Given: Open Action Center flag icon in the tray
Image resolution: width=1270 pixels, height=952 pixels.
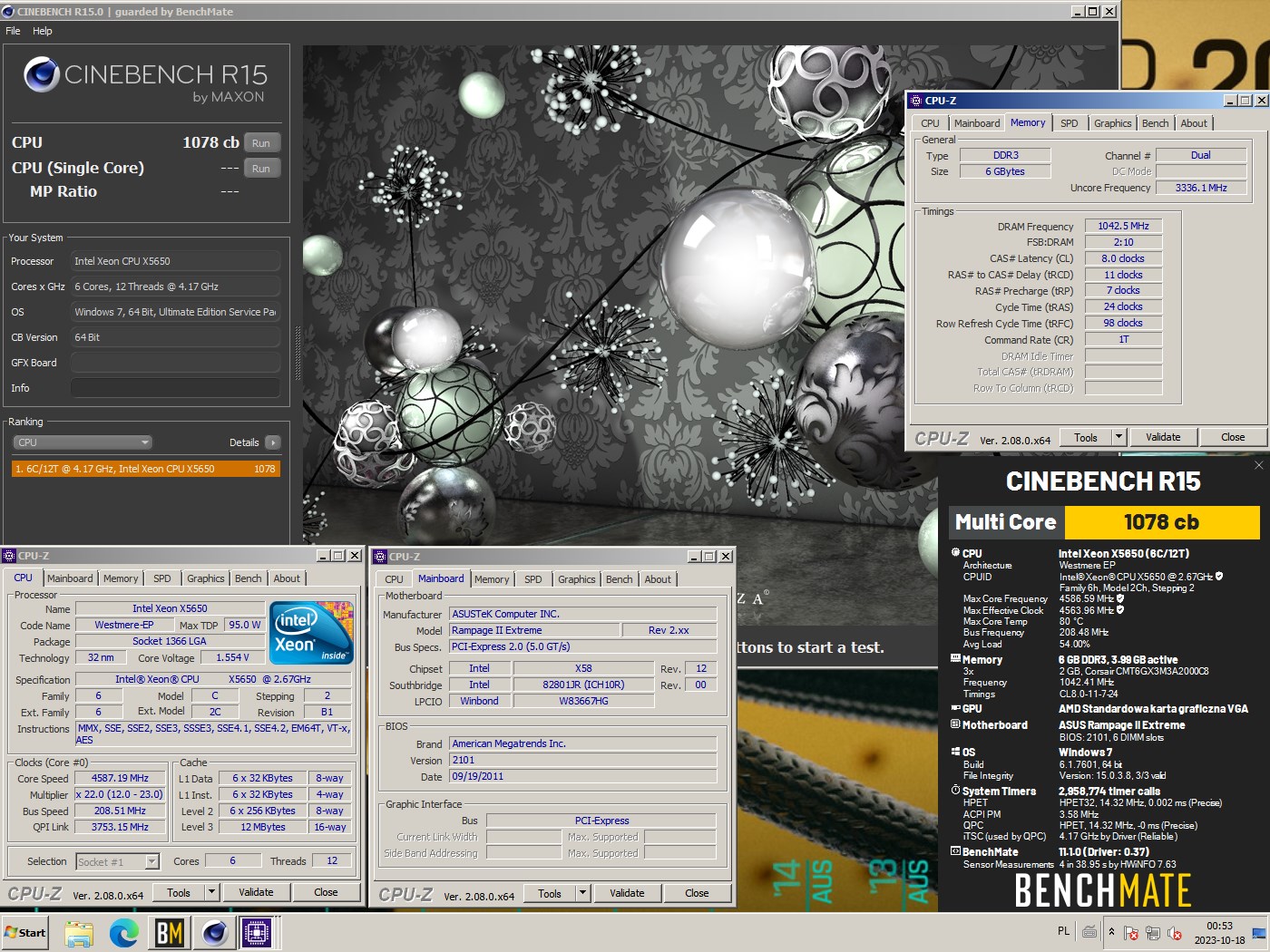Looking at the screenshot, I should coord(1131,932).
